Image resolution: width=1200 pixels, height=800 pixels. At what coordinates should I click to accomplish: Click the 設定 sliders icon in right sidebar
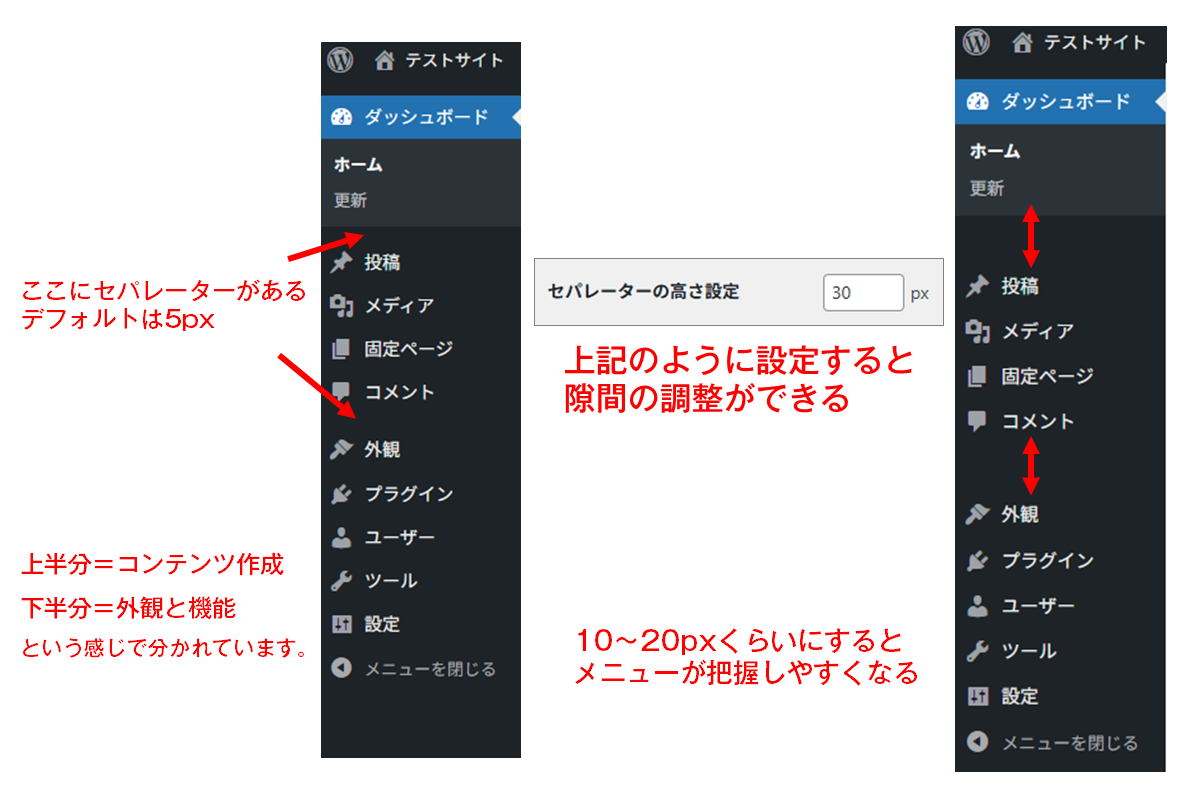pos(977,696)
